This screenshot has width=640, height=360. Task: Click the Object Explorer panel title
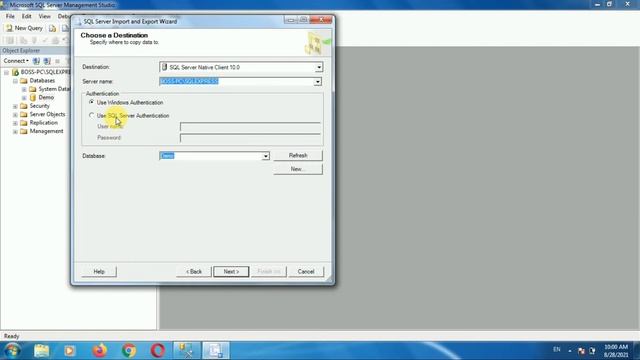click(21, 51)
